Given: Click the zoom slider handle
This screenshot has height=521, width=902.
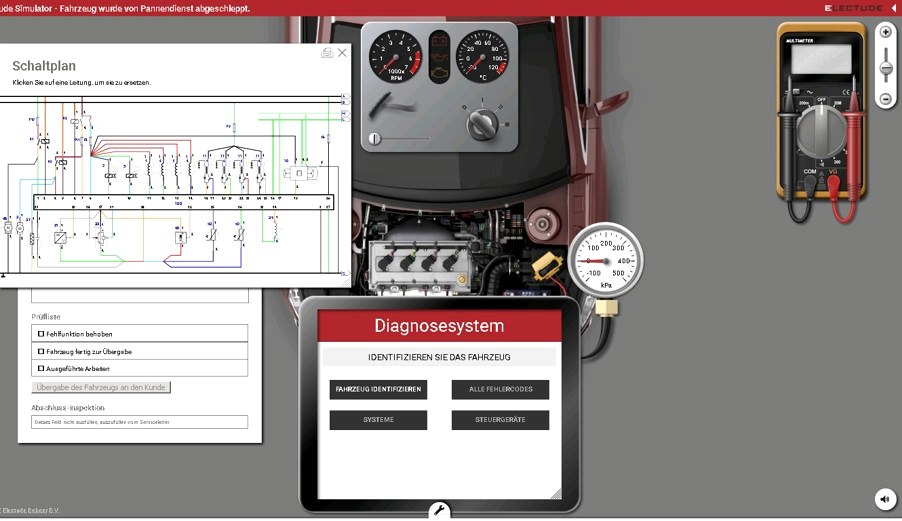Looking at the screenshot, I should tap(885, 67).
